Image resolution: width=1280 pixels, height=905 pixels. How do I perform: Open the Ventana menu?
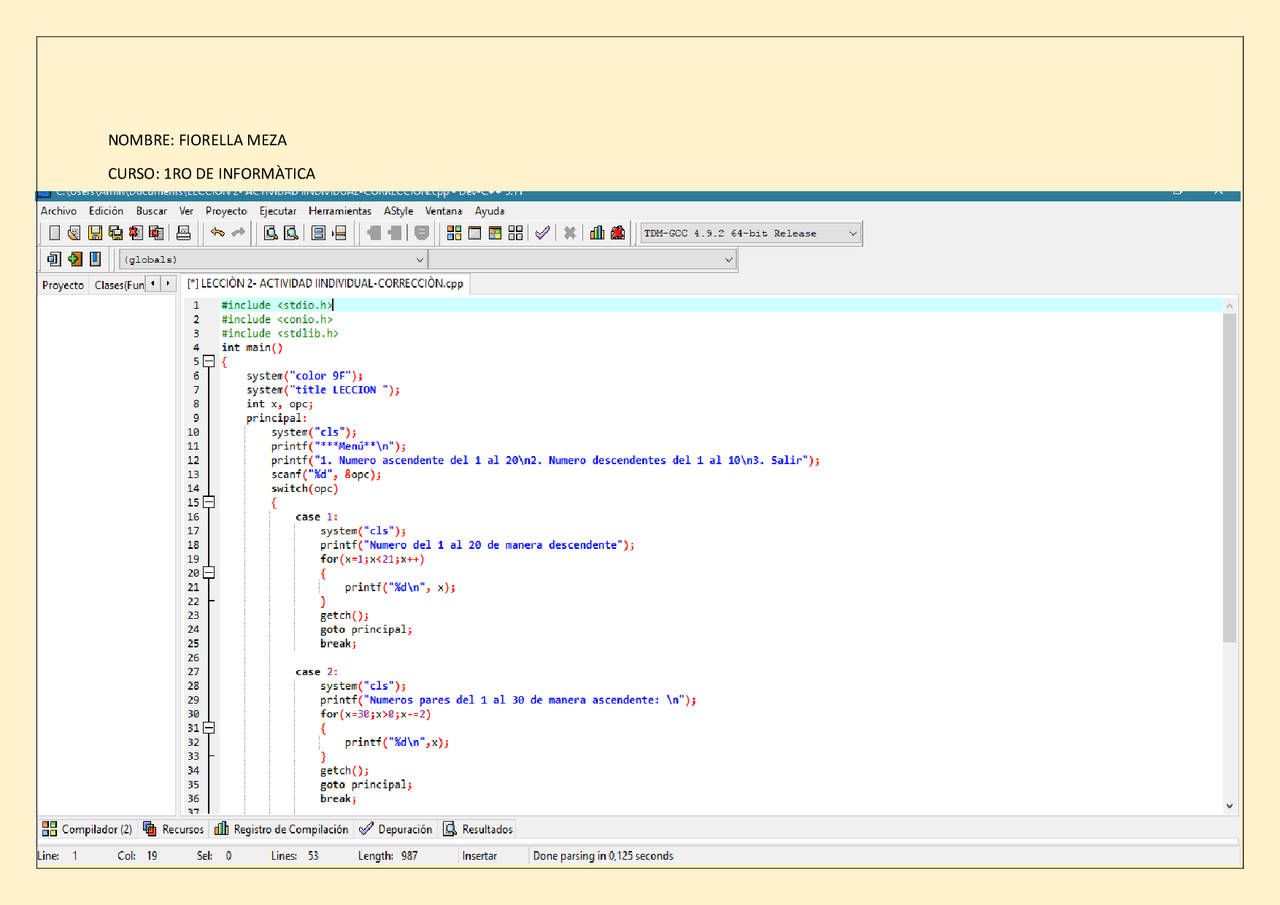point(444,211)
